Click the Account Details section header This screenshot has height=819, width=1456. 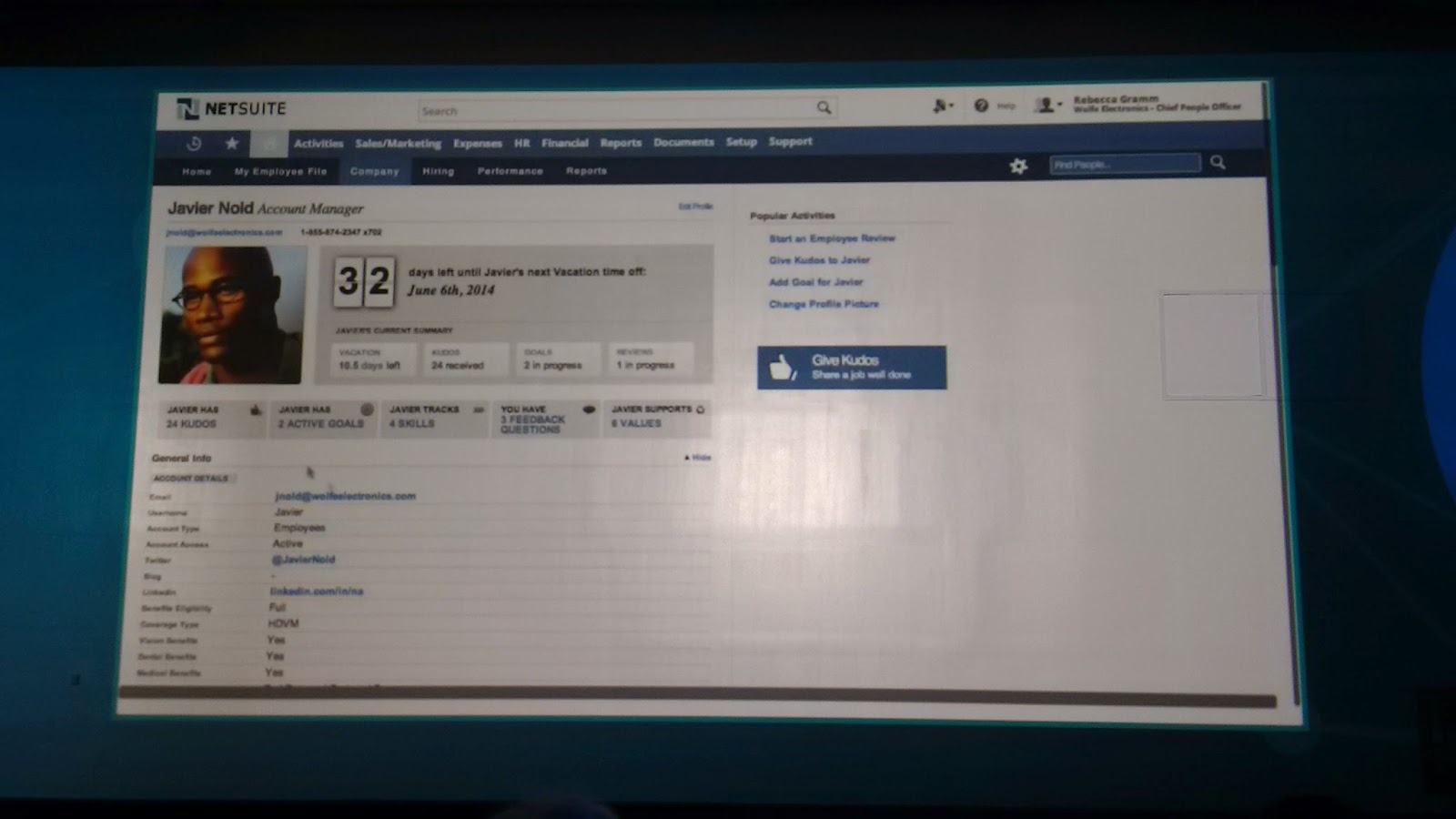[191, 478]
